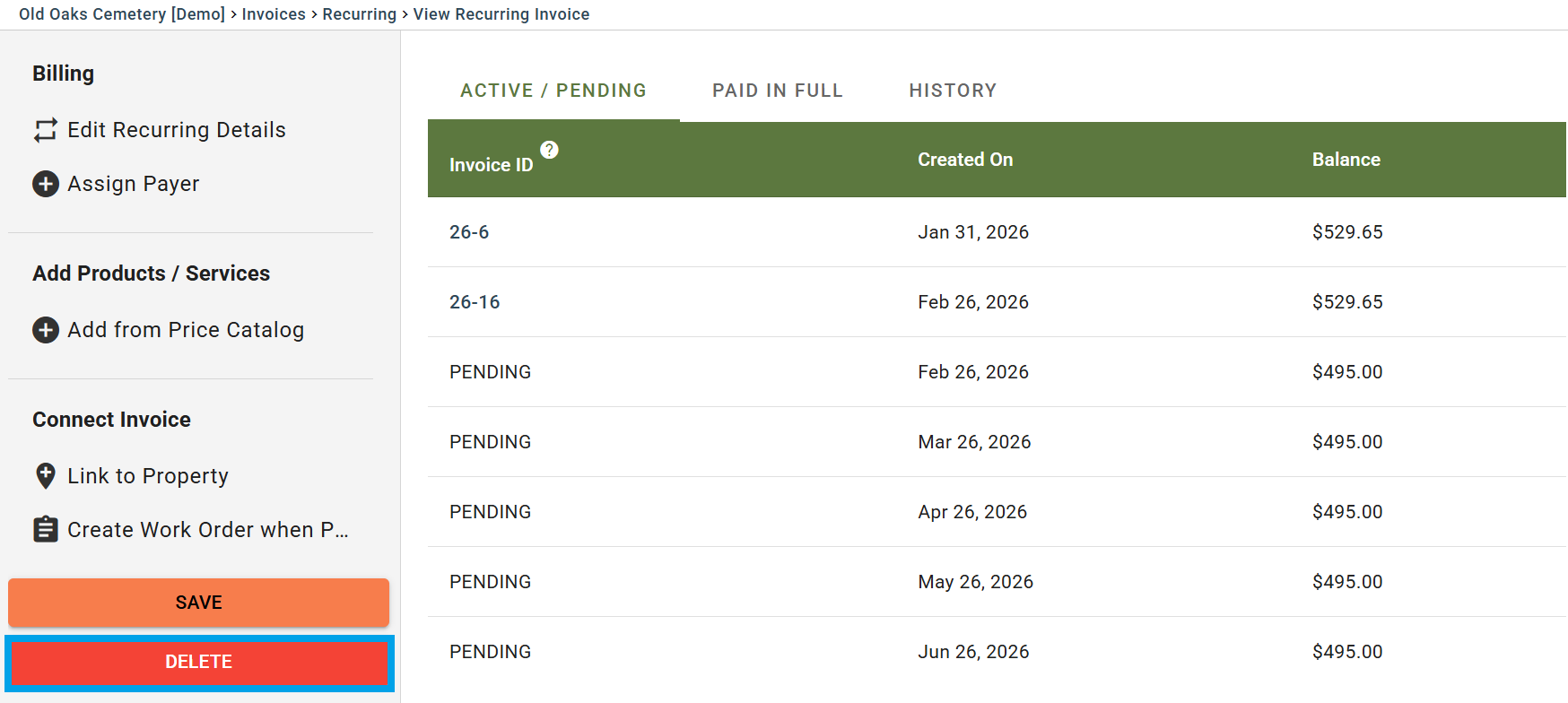Click the Link to Property pin icon
The height and width of the screenshot is (703, 1568).
tap(46, 475)
